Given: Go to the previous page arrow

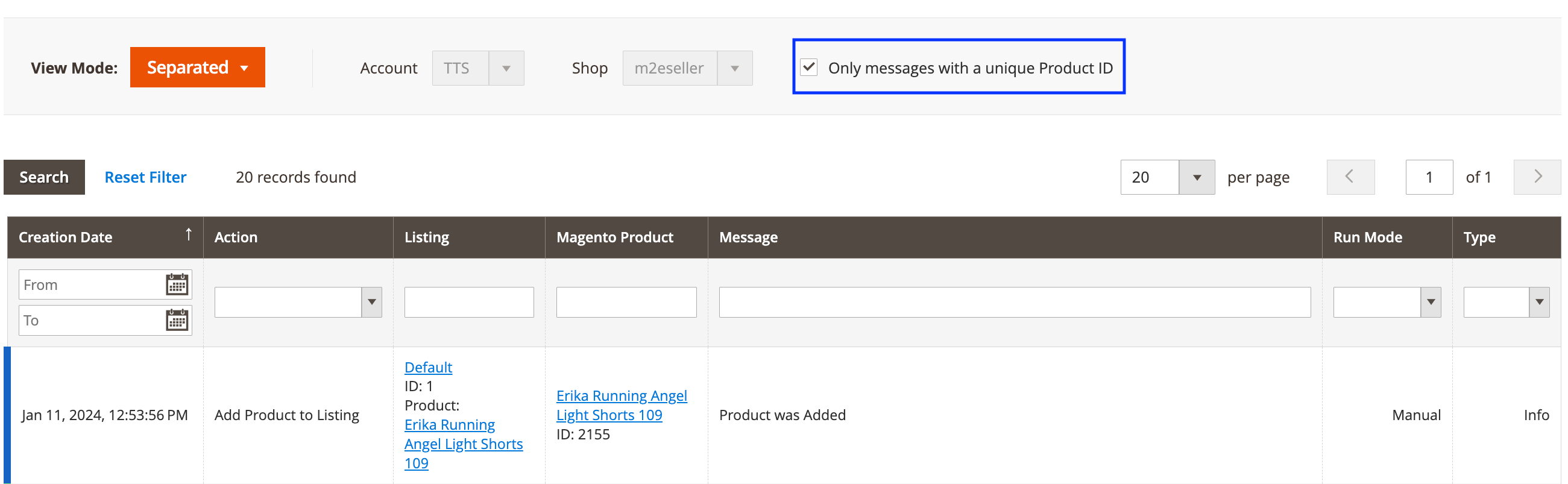Looking at the screenshot, I should click(x=1350, y=177).
